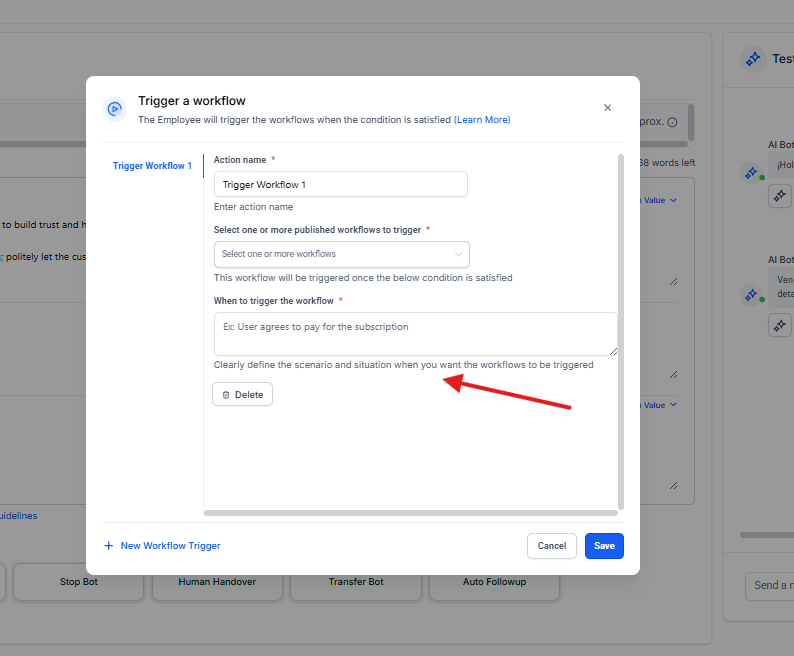Image resolution: width=794 pixels, height=656 pixels.
Task: Click the Save button
Action: 604,546
